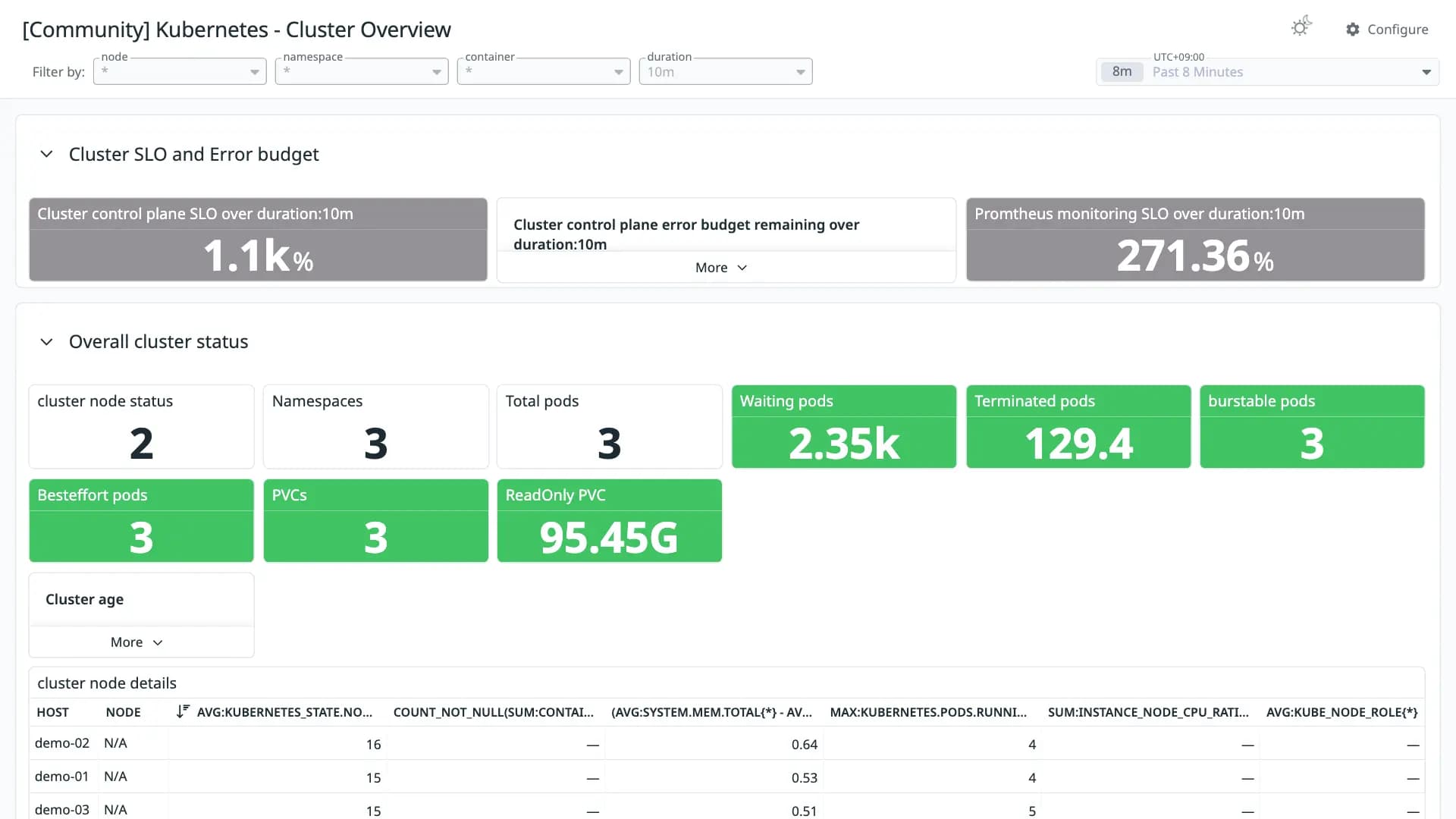Select the demo-02 host row
Viewport: 1456px width, 819px height.
point(726,744)
